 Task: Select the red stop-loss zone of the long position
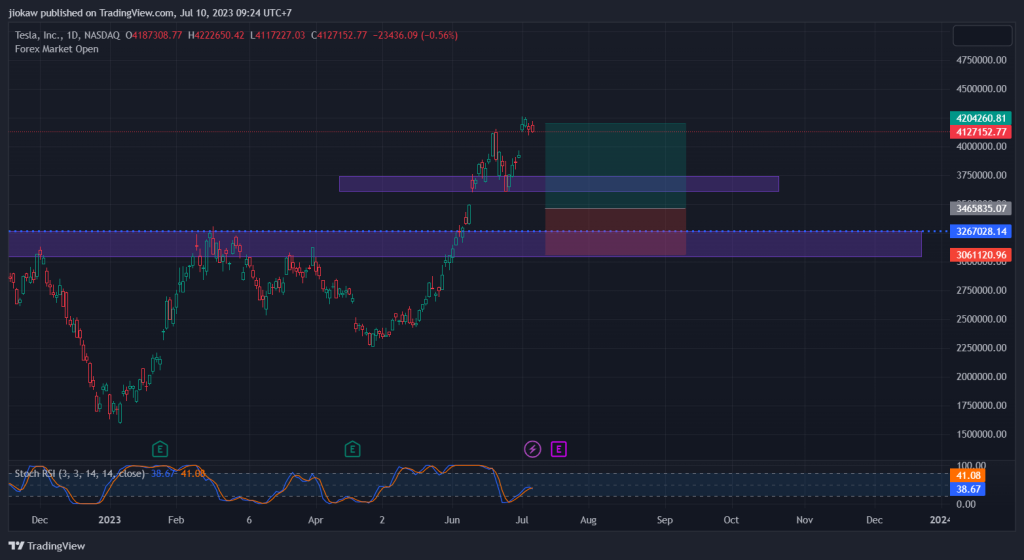coord(615,232)
